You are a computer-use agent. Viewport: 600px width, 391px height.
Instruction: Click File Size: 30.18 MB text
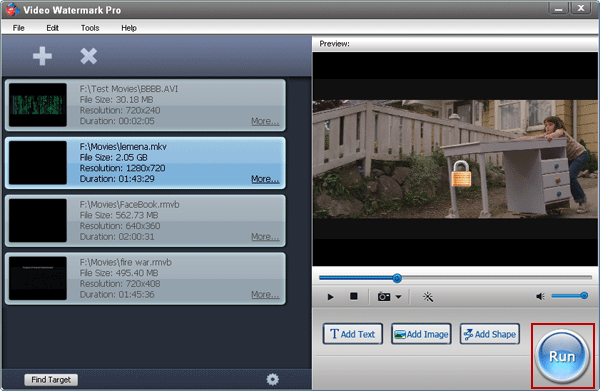(x=116, y=99)
